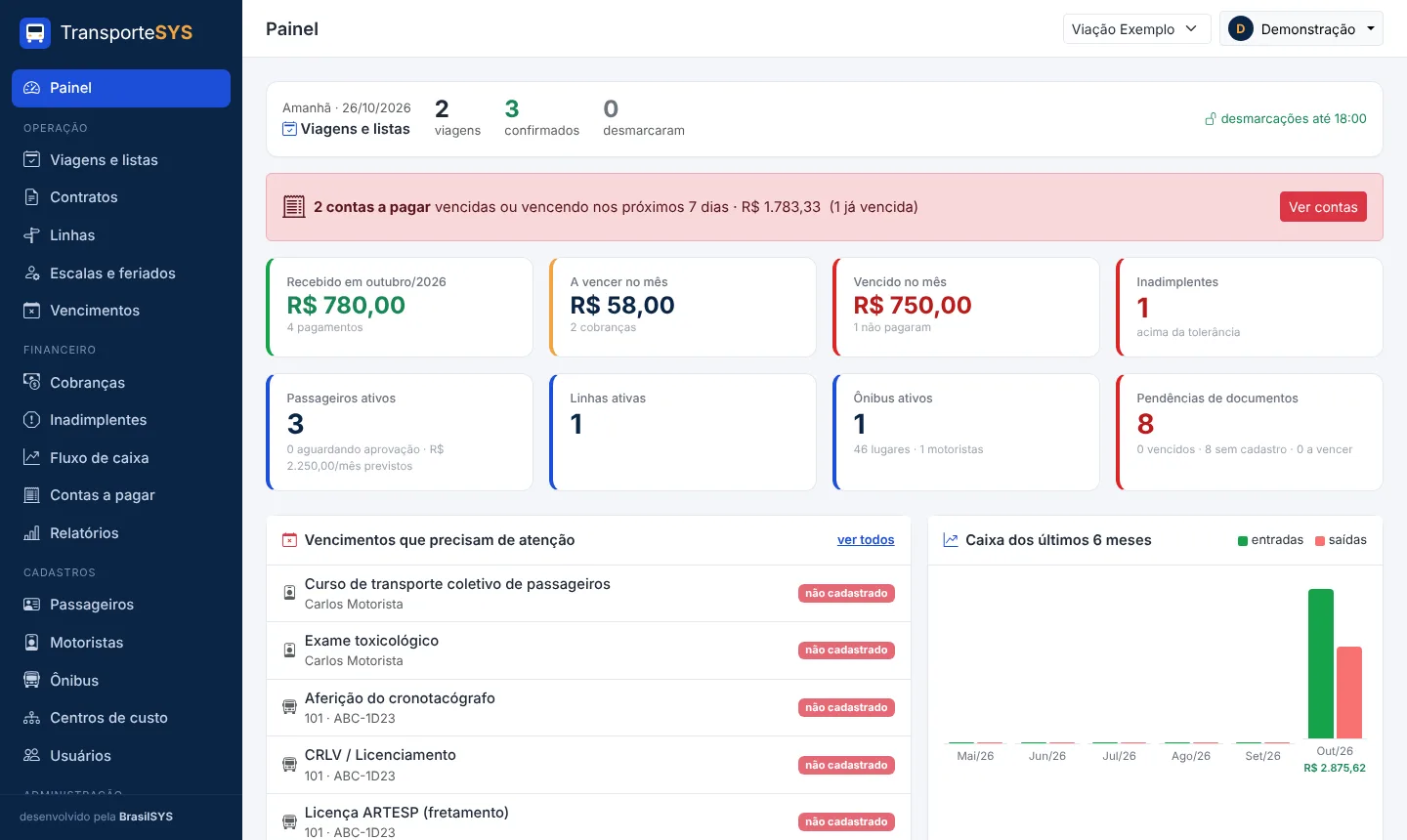The width and height of the screenshot is (1407, 840).
Task: Click the Linhas signpost icon
Action: (x=32, y=235)
